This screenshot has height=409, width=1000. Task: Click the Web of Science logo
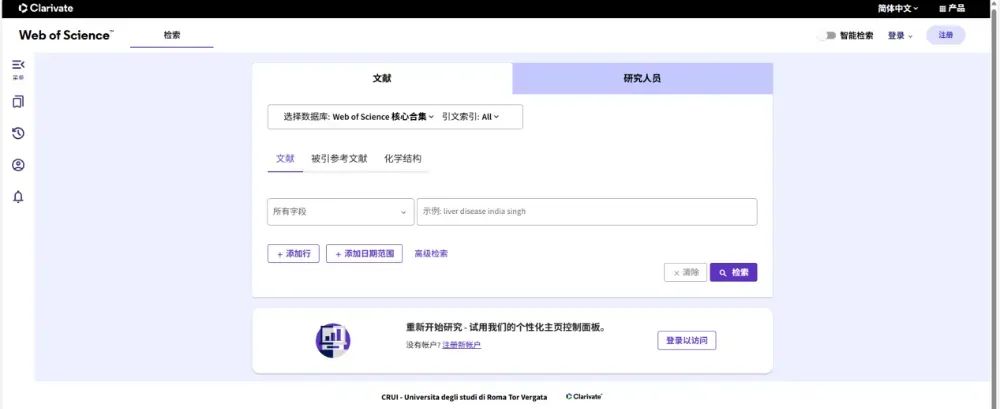tap(66, 35)
